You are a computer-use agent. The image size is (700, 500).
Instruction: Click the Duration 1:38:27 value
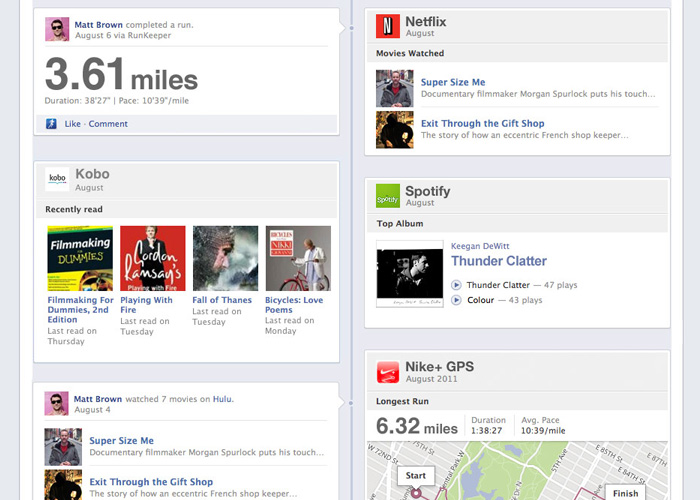tap(487, 431)
